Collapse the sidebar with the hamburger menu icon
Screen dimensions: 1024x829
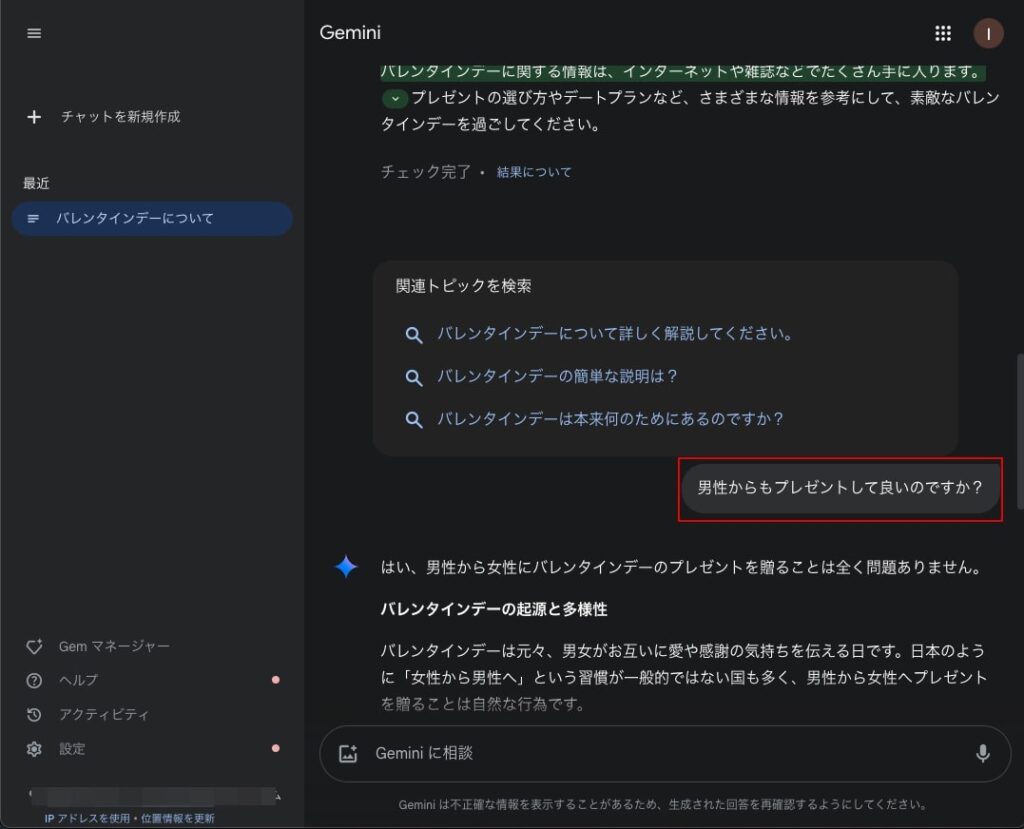pos(34,33)
